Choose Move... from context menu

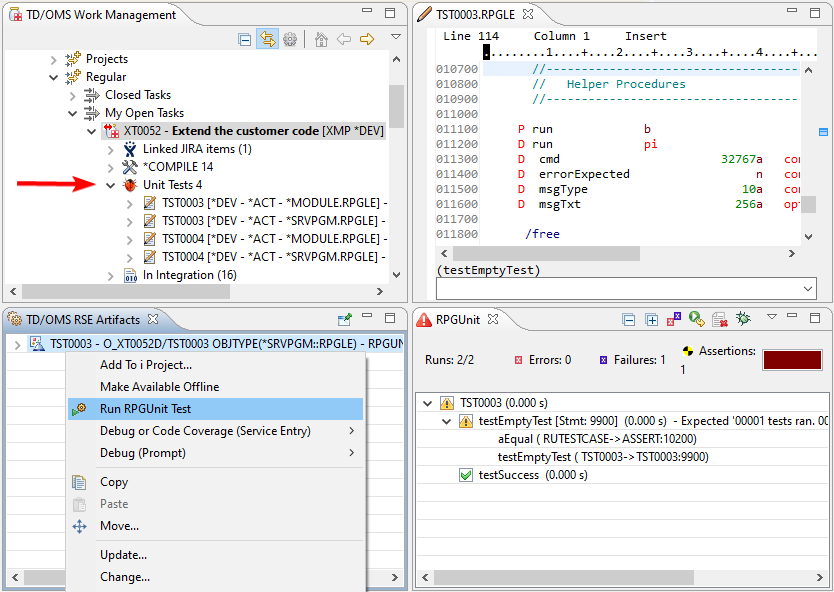pyautogui.click(x=215, y=526)
